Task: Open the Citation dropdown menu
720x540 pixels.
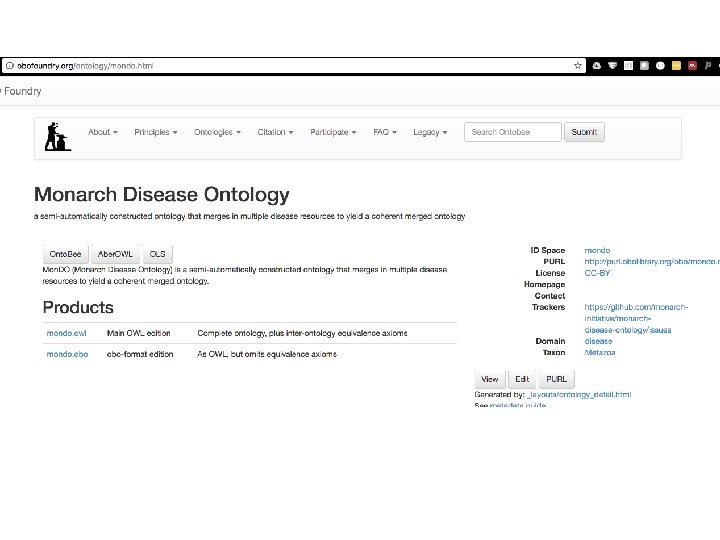Action: (x=275, y=132)
